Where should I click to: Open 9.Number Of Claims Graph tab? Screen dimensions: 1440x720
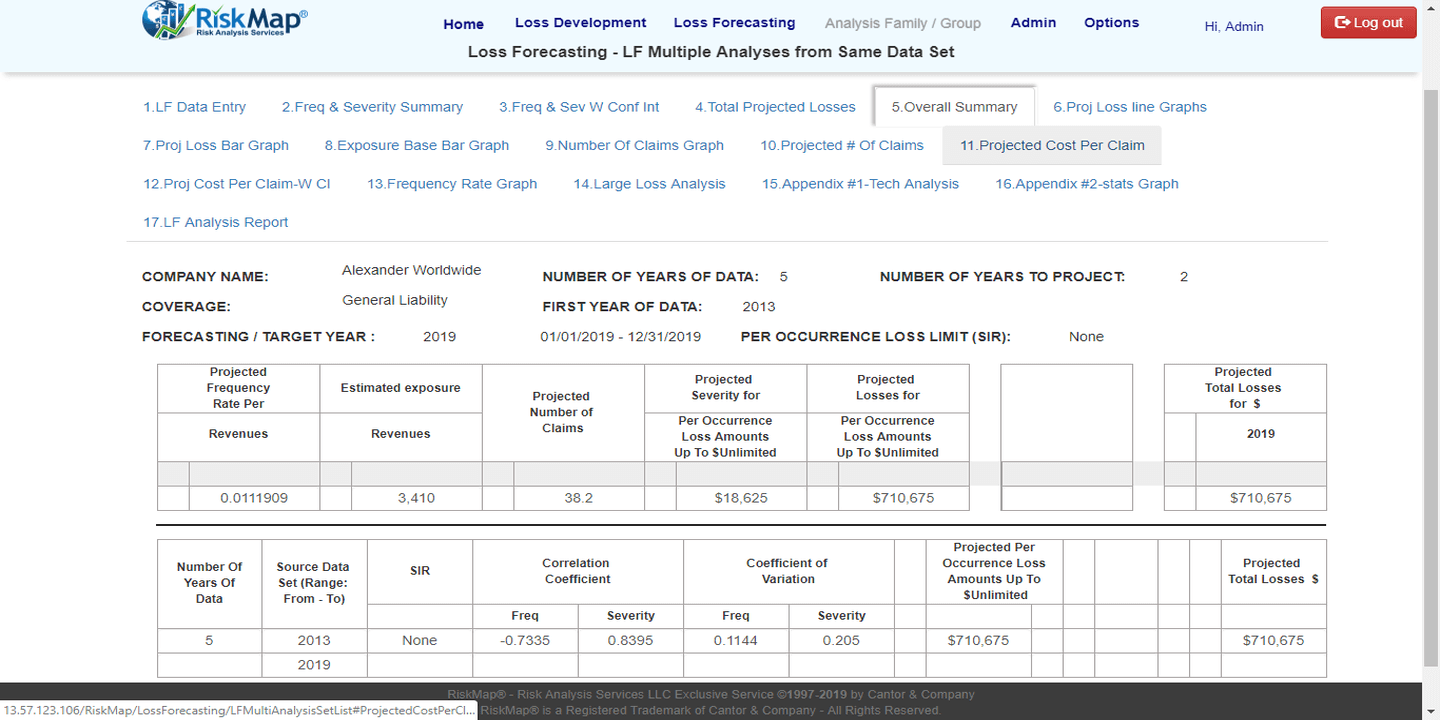[634, 145]
